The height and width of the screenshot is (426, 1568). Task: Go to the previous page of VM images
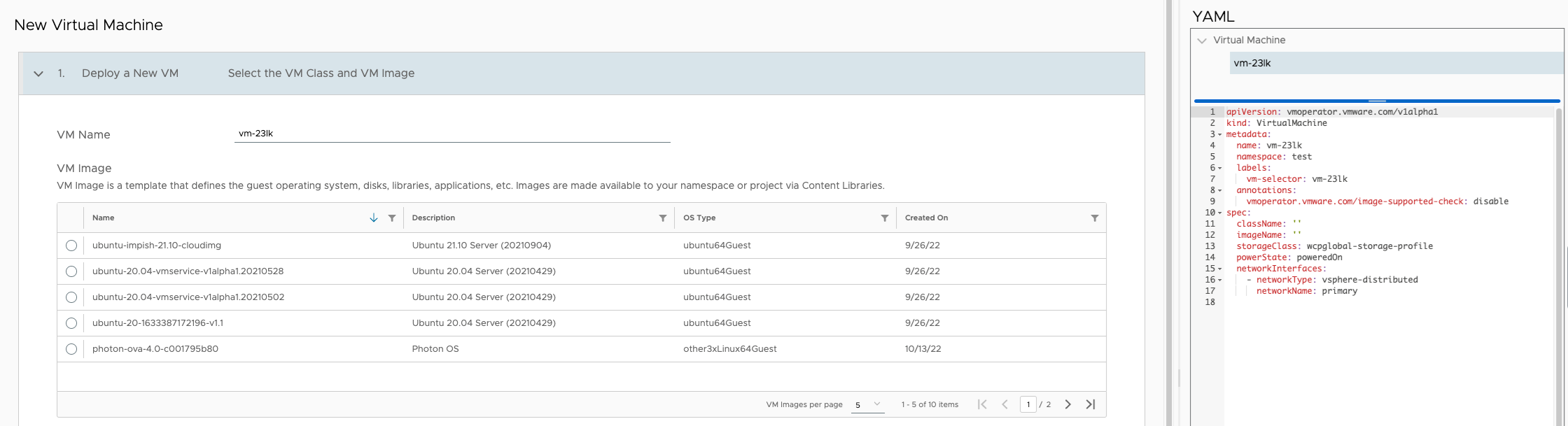(x=1005, y=404)
